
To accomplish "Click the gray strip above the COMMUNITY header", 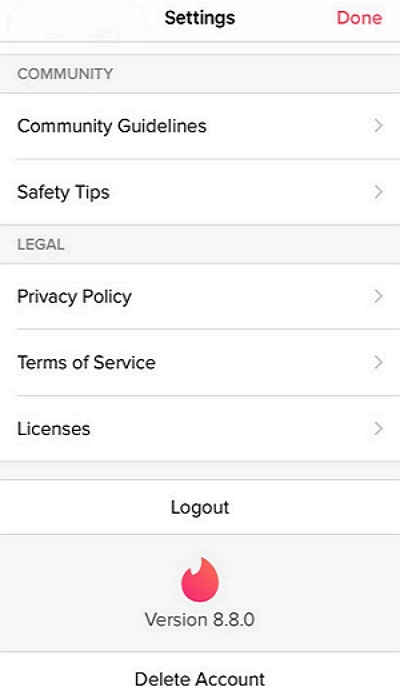I will click(200, 49).
